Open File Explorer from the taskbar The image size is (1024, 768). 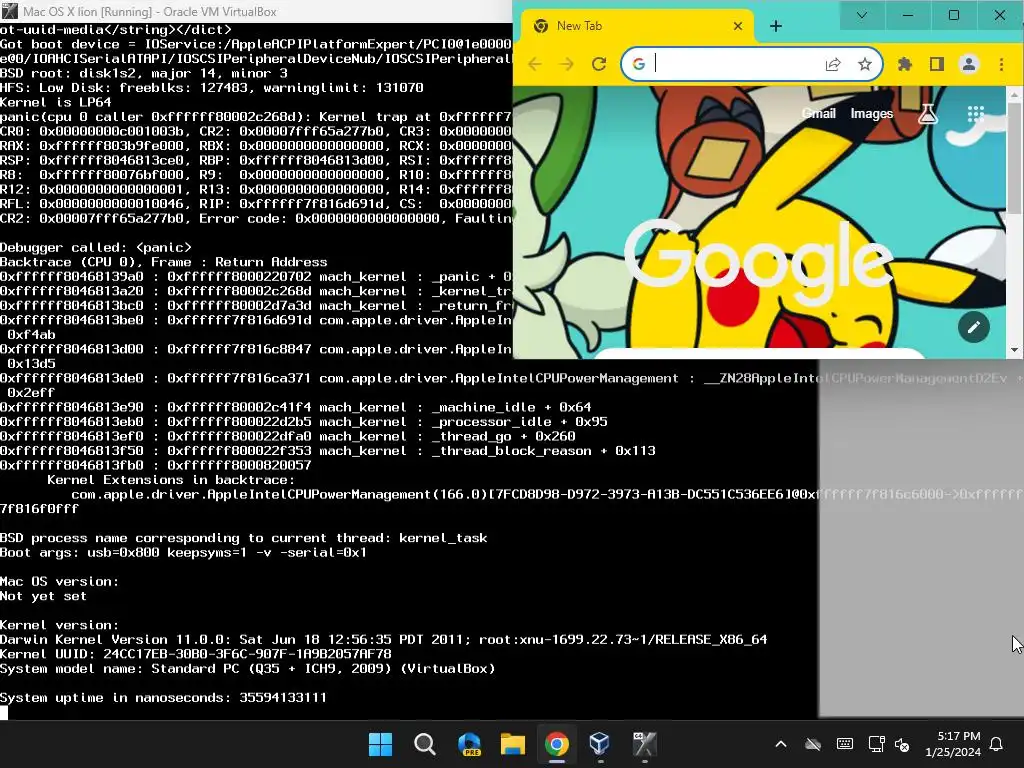click(513, 744)
